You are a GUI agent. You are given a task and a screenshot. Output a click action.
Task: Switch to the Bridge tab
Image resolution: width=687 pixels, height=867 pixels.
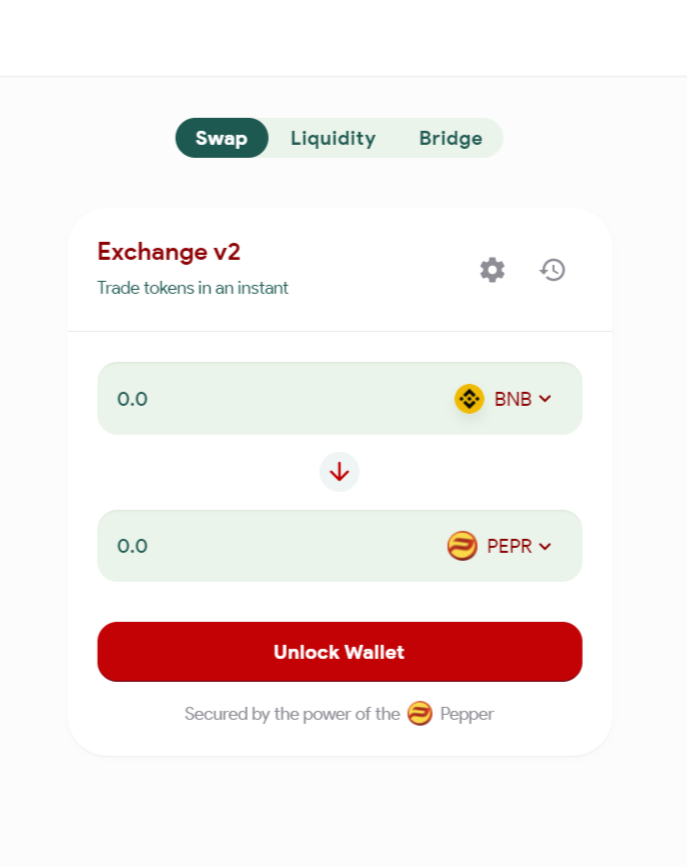tap(450, 138)
